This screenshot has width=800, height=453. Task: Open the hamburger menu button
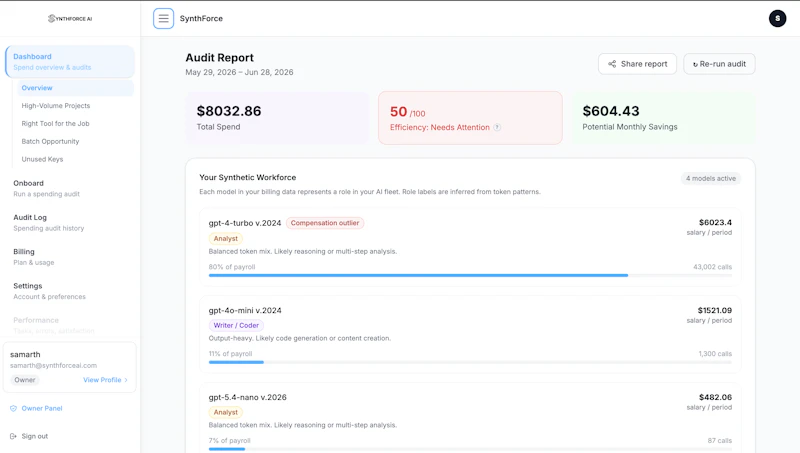pos(163,18)
